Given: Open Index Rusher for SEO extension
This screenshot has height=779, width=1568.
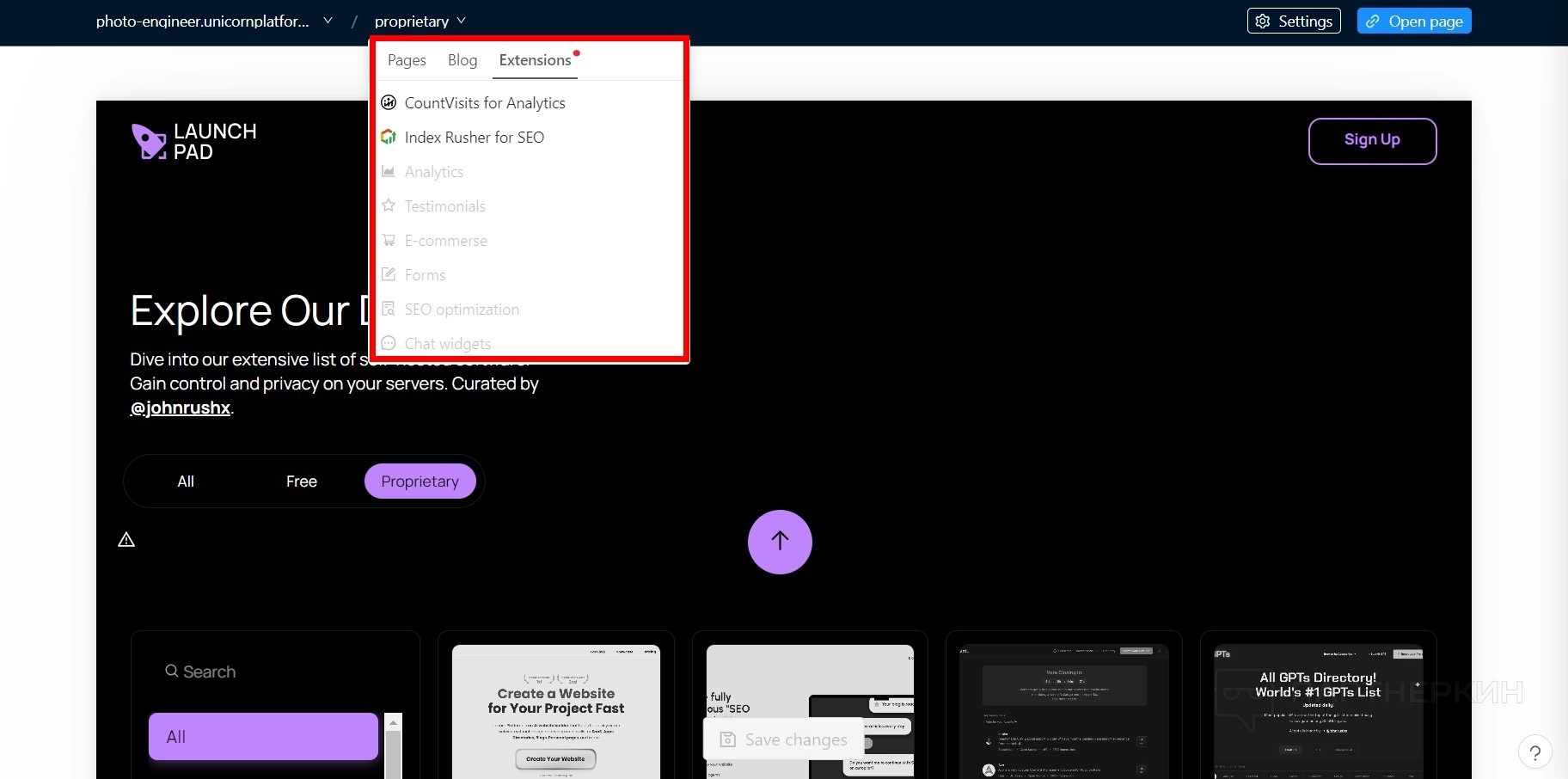Looking at the screenshot, I should (474, 138).
